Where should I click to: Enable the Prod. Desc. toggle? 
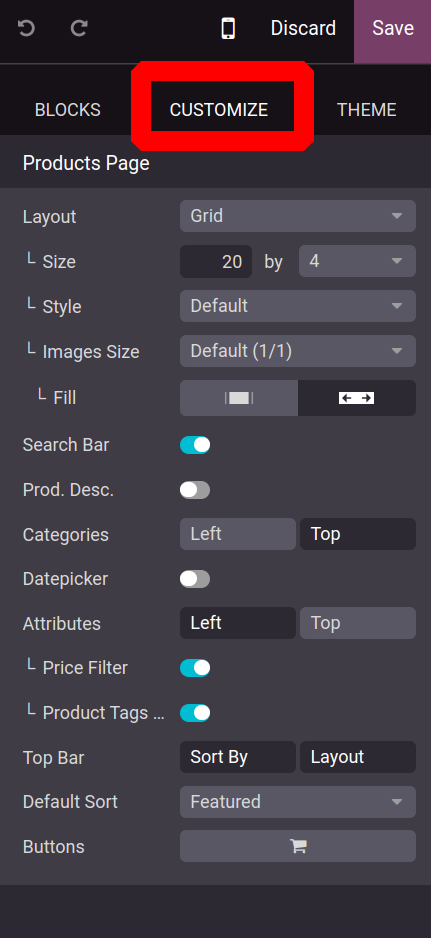[x=195, y=490]
